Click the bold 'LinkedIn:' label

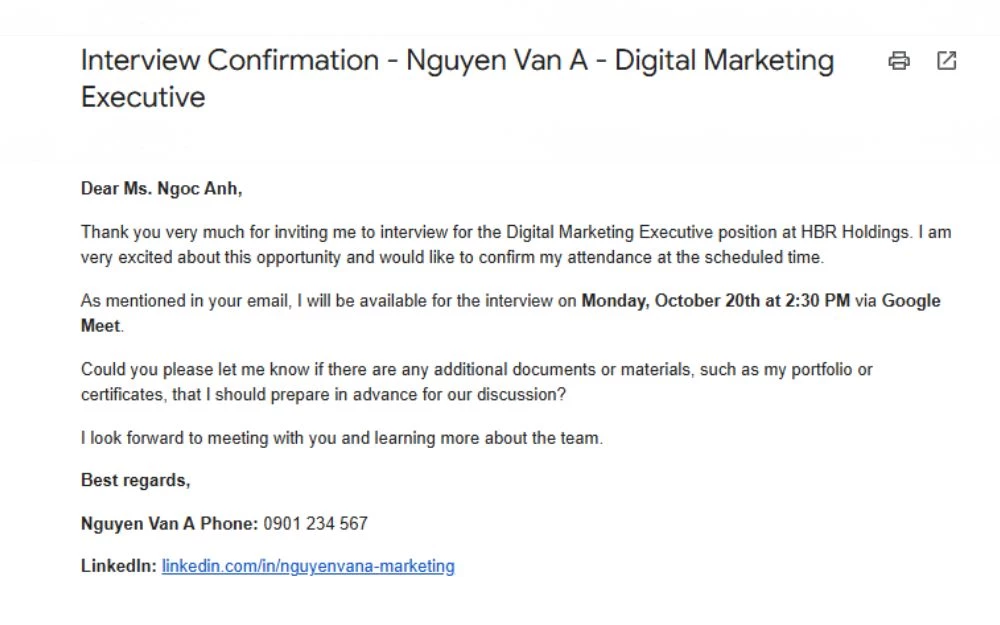(x=118, y=566)
